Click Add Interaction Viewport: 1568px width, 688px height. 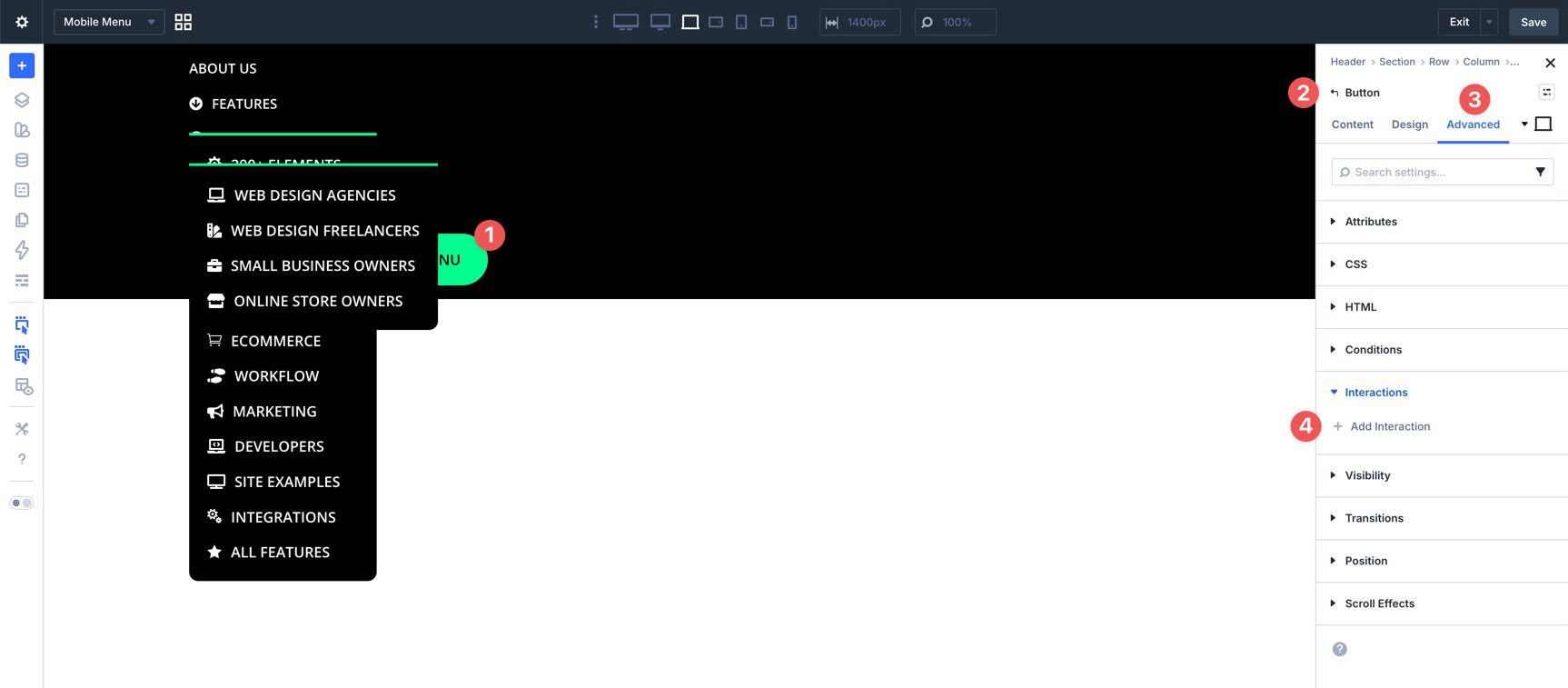[1381, 426]
